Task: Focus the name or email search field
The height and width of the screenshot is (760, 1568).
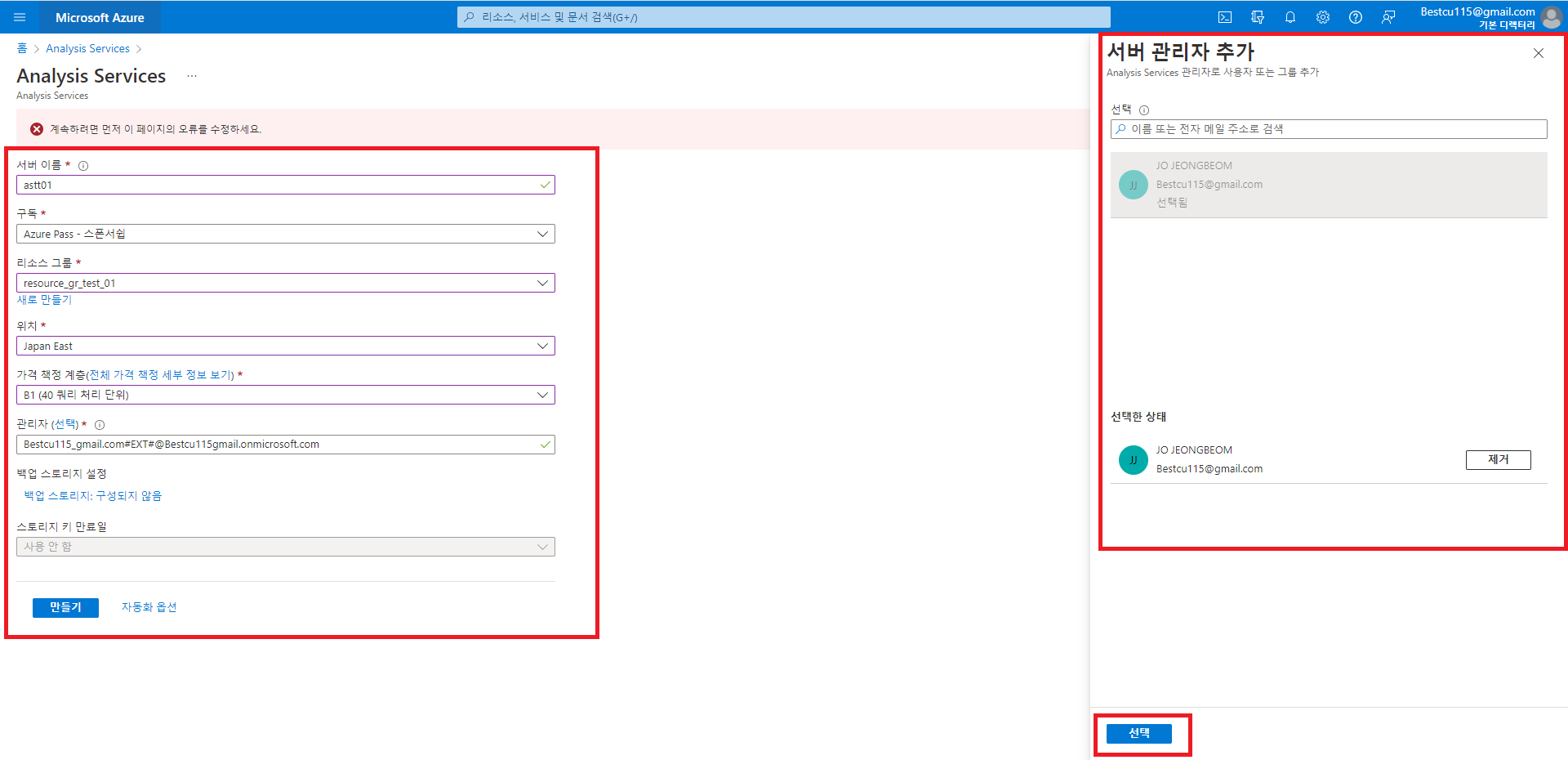Action: click(1329, 129)
